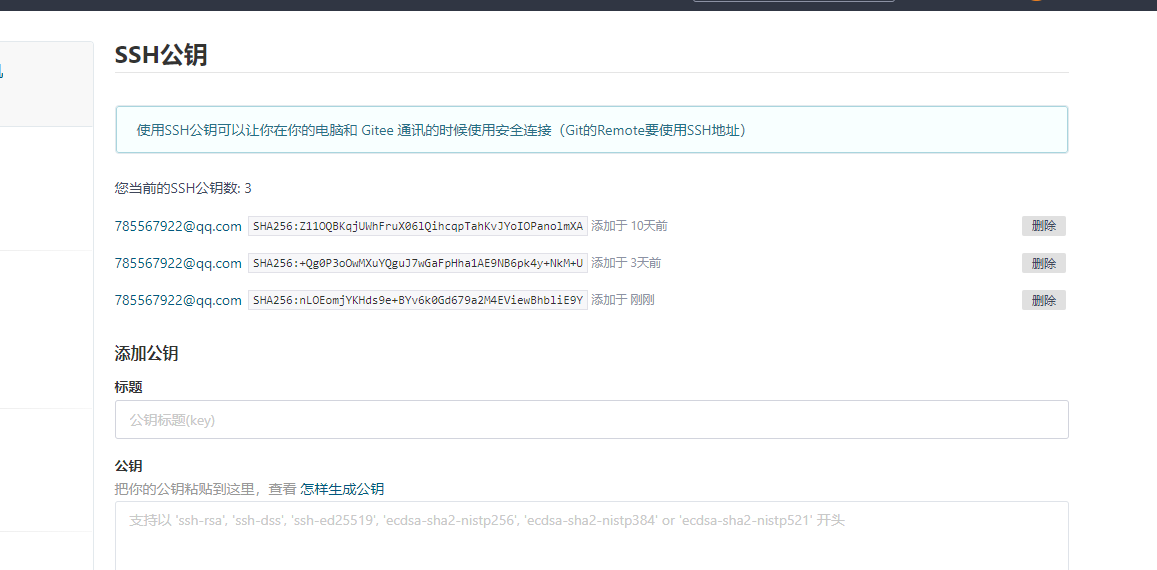The height and width of the screenshot is (570, 1157).
Task: Click the info banner about Gitee SSH地址
Action: coord(592,130)
